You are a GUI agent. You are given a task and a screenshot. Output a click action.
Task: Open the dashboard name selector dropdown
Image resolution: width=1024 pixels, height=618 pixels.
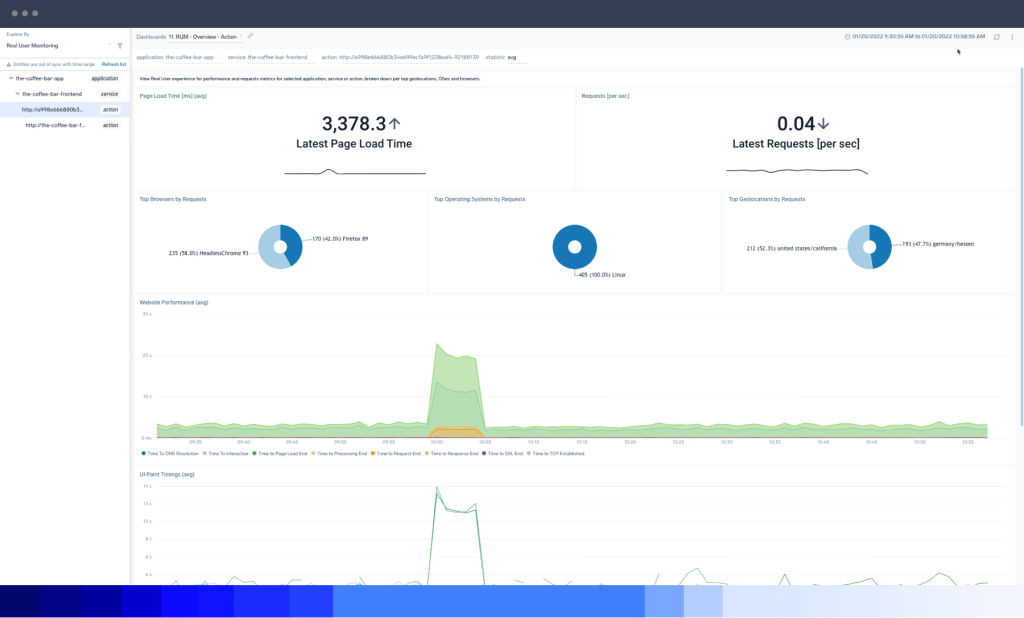coord(241,37)
